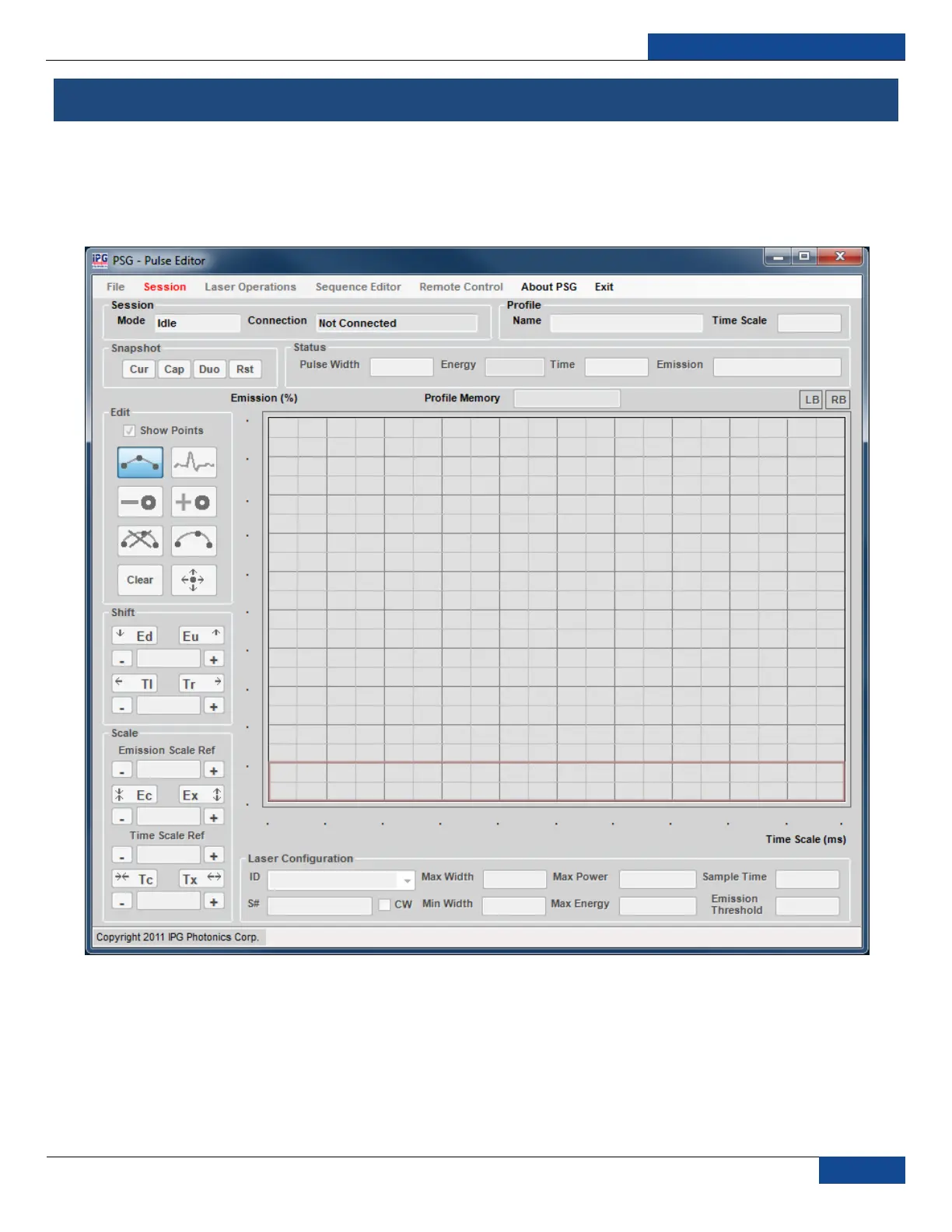Click the plus stepper below the Eu button

214,660
